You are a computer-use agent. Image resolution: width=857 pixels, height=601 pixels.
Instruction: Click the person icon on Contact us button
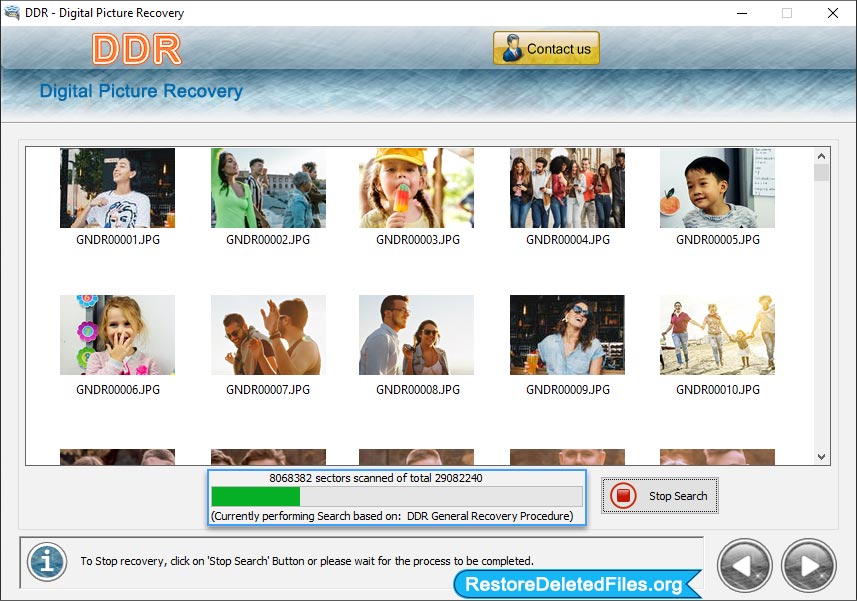(512, 48)
